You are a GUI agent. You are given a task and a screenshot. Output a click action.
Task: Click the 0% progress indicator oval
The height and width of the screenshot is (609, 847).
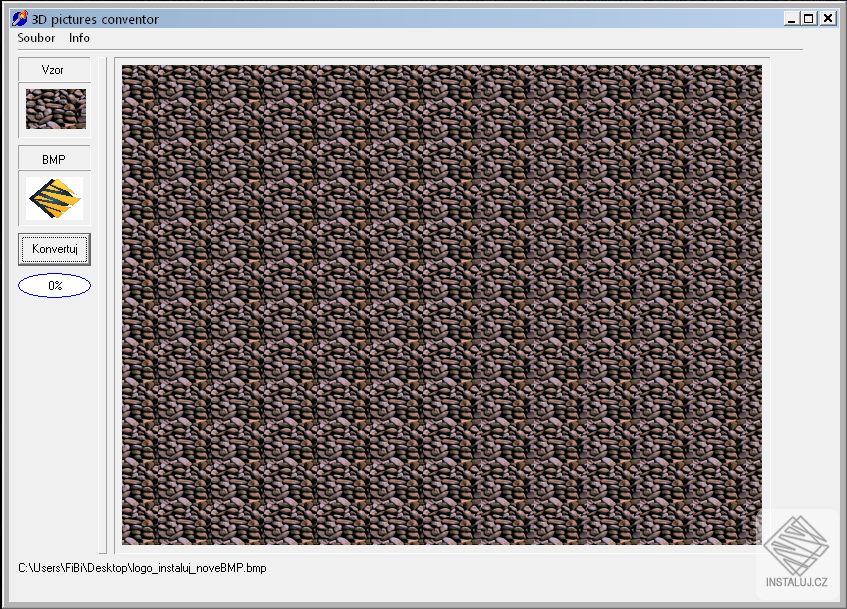pyautogui.click(x=55, y=285)
